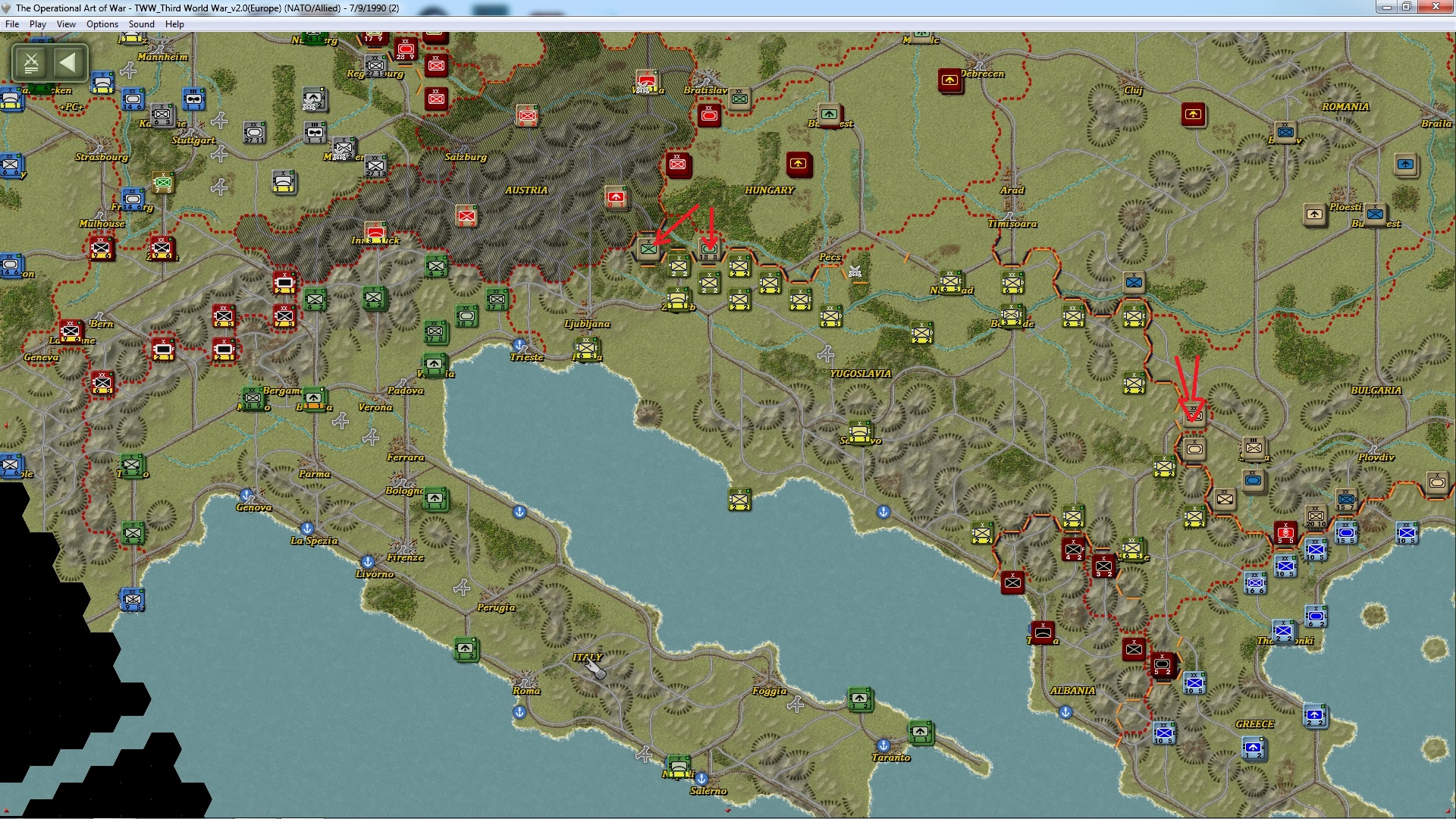Select the blue unit marked 16 6
Screen dimensions: 1456x819
tap(1255, 582)
